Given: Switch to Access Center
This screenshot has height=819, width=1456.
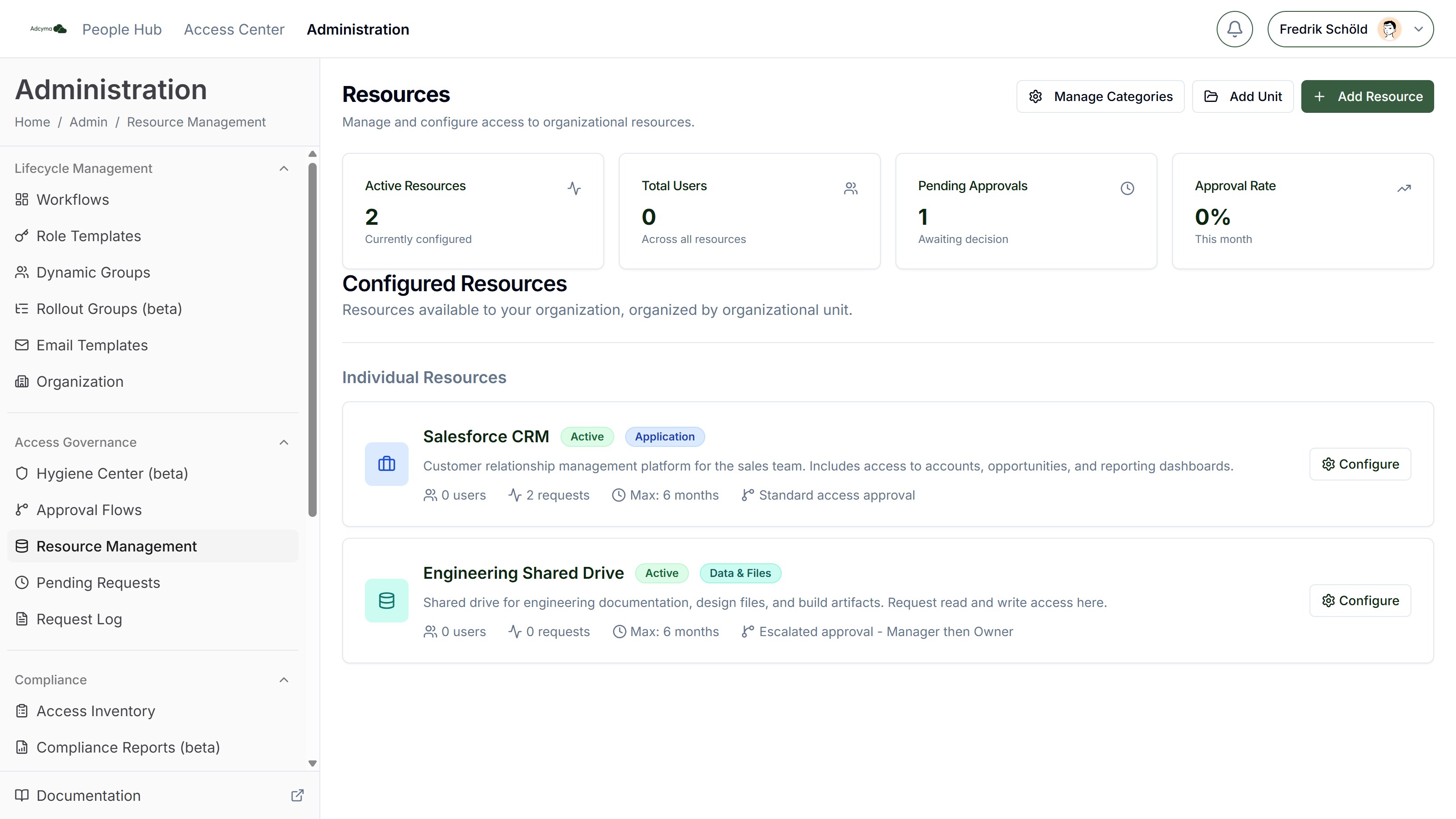Looking at the screenshot, I should tap(234, 30).
